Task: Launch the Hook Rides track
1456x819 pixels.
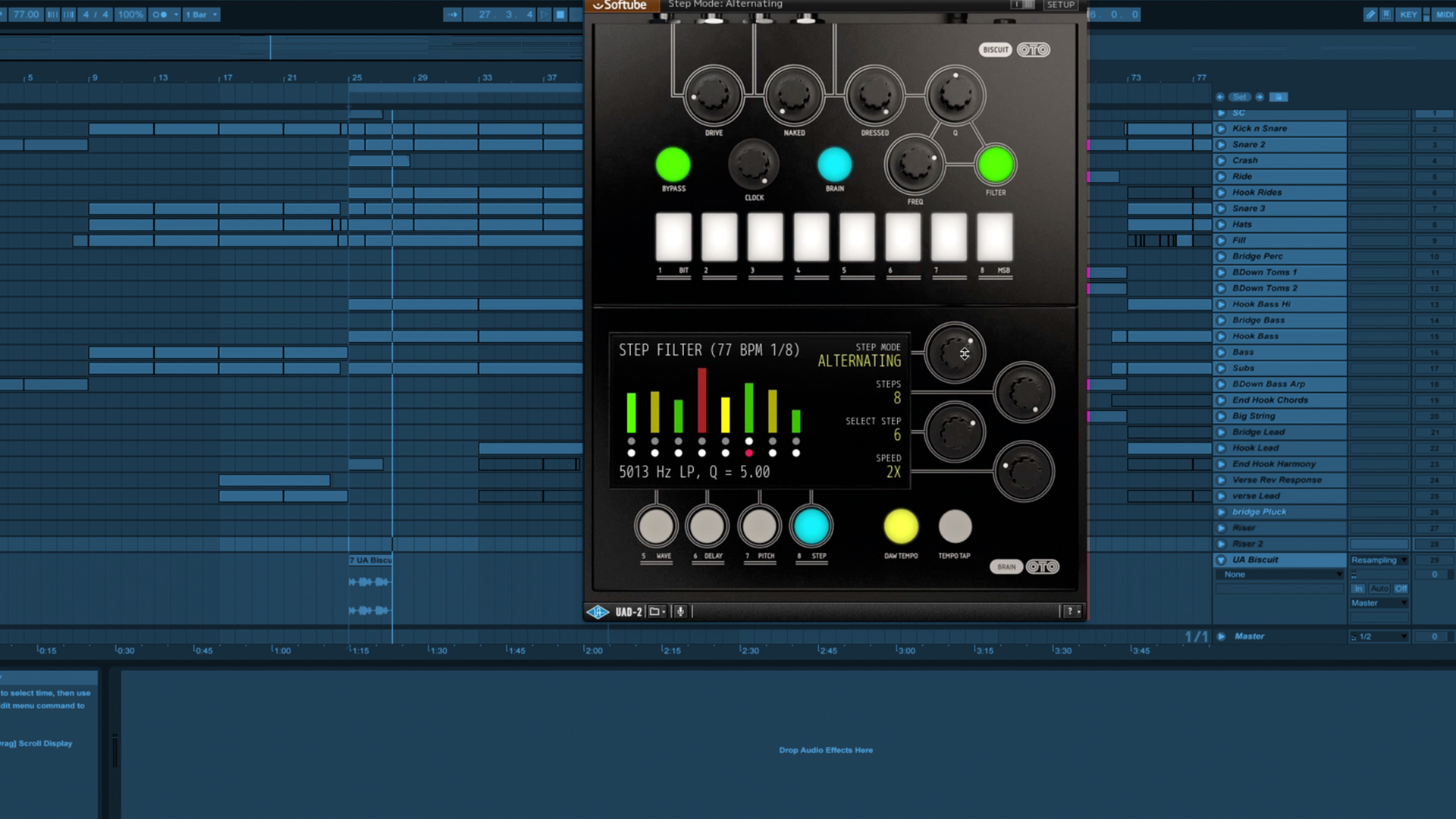Action: [1221, 193]
